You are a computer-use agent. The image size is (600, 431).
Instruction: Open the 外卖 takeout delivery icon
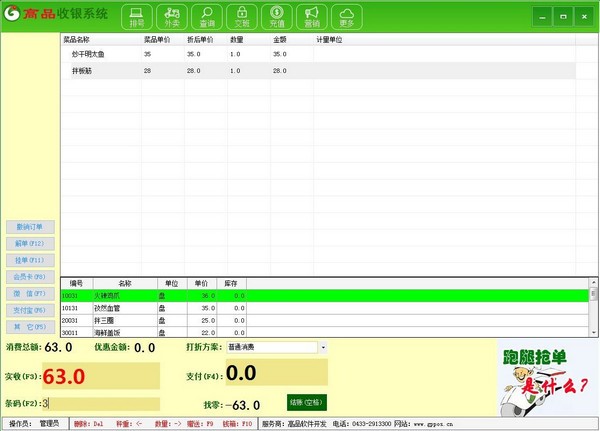coord(171,16)
